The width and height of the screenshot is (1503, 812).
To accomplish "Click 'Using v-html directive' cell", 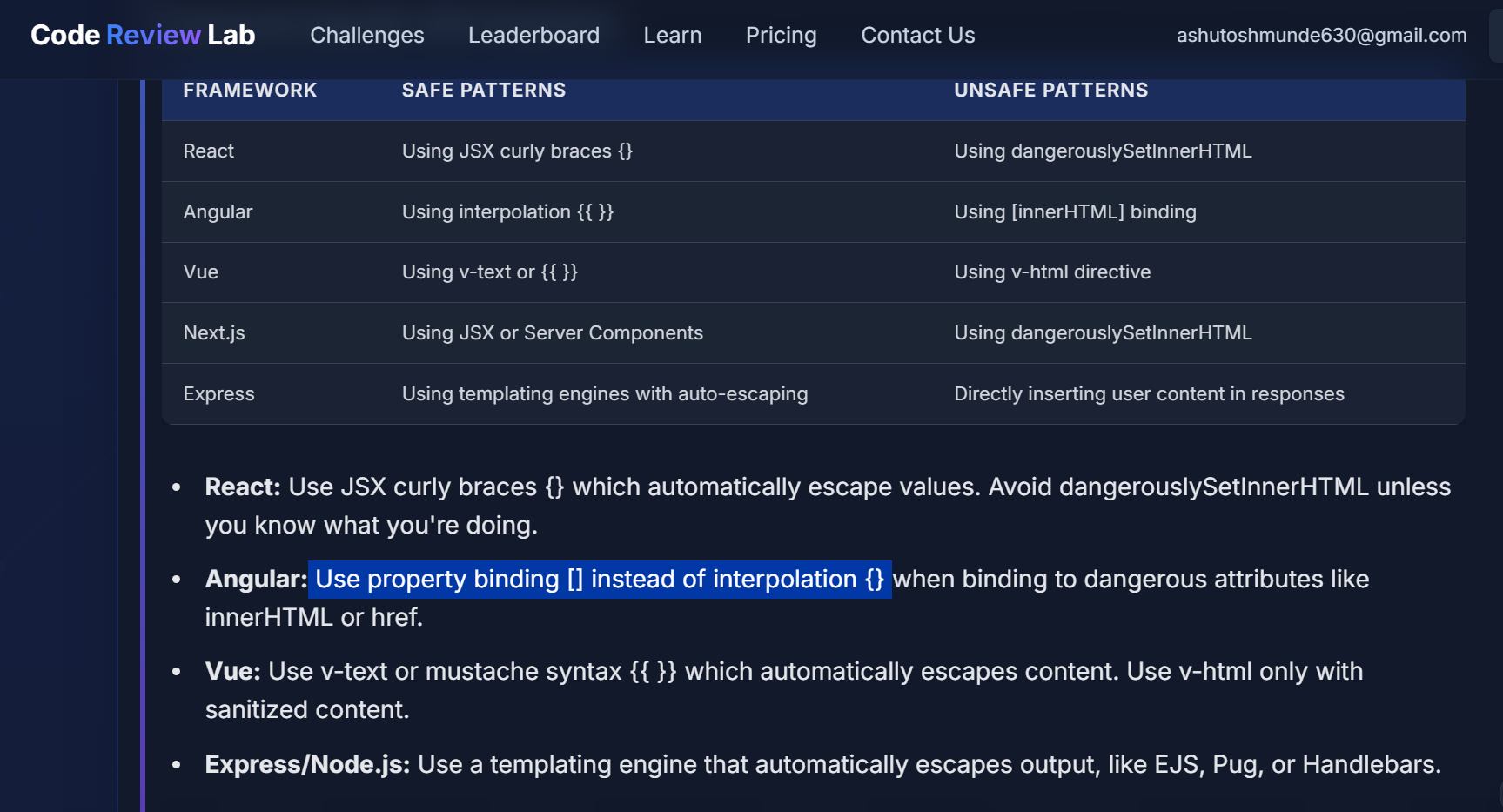I will (1052, 272).
